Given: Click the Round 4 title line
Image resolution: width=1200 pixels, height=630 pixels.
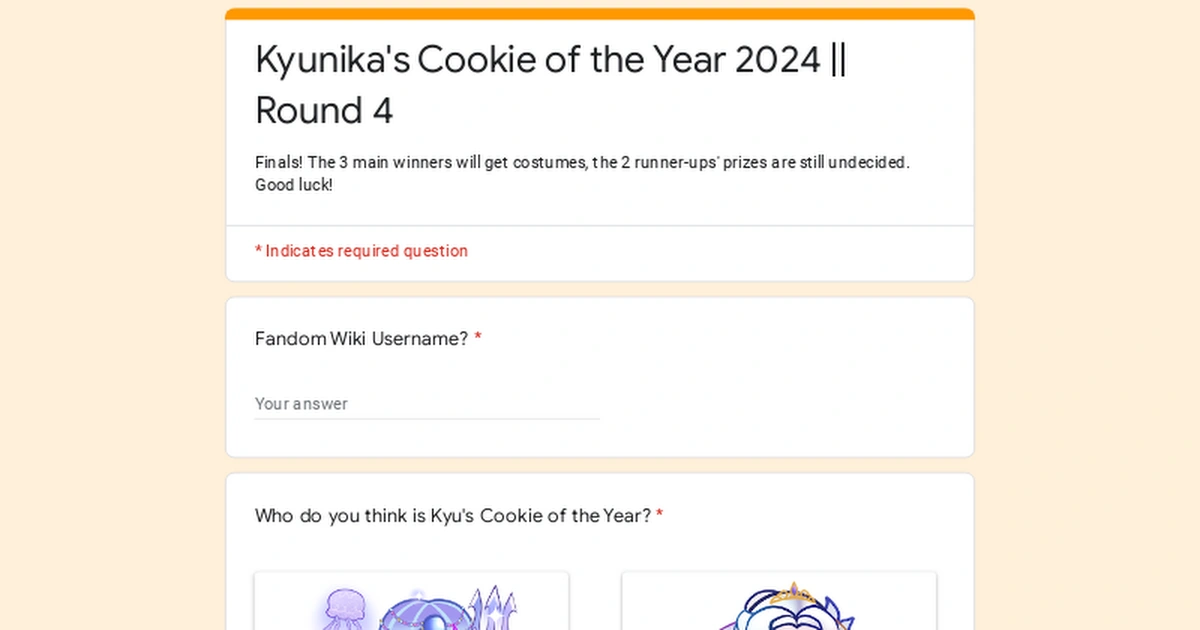Looking at the screenshot, I should click(324, 110).
